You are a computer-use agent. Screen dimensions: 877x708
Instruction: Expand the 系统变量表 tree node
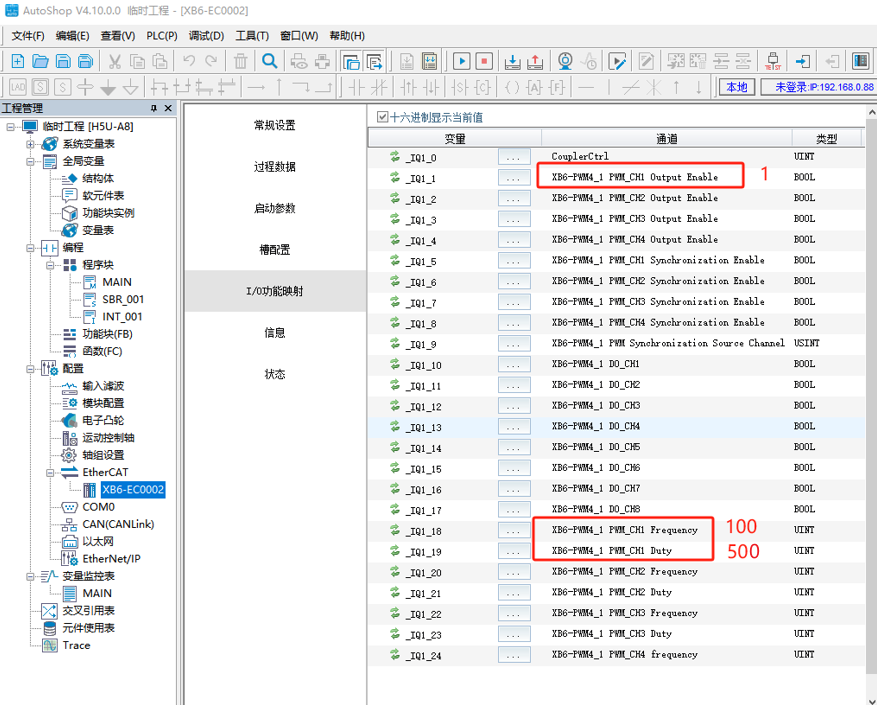(30, 144)
